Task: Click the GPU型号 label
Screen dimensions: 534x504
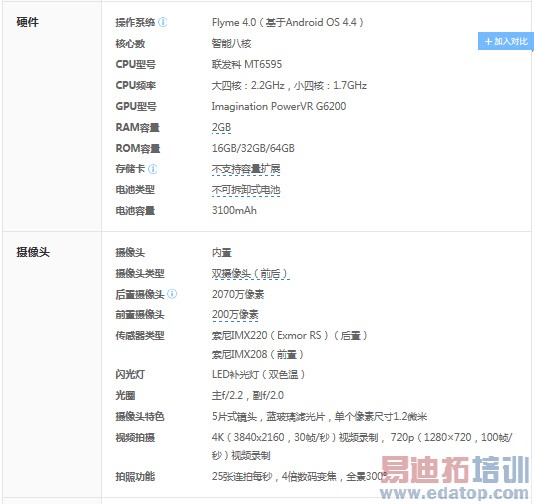Action: [x=136, y=106]
